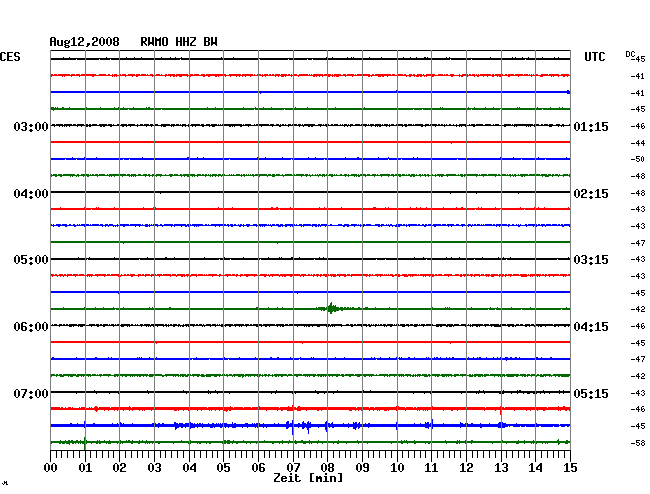The height and width of the screenshot is (494, 650).
Task: Select the 05 minute tick label
Action: point(223,468)
